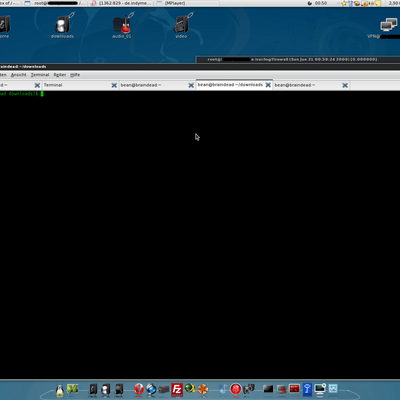This screenshot has height=400, width=400.
Task: Open the black terminal screen icon in dock
Action: coord(268,389)
